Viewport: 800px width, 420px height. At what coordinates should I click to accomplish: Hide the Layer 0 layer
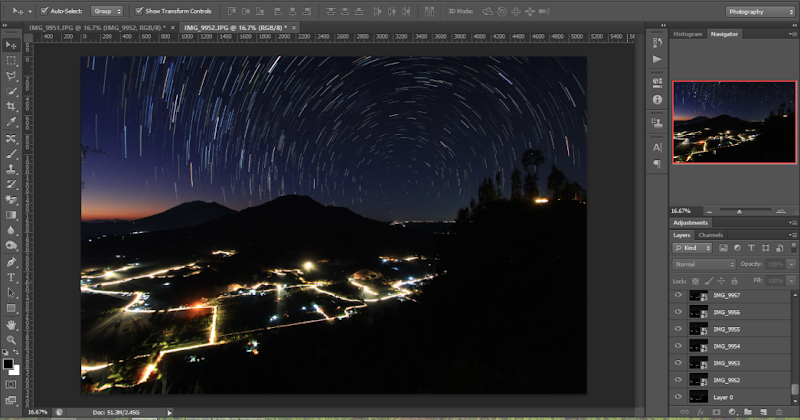click(x=678, y=397)
